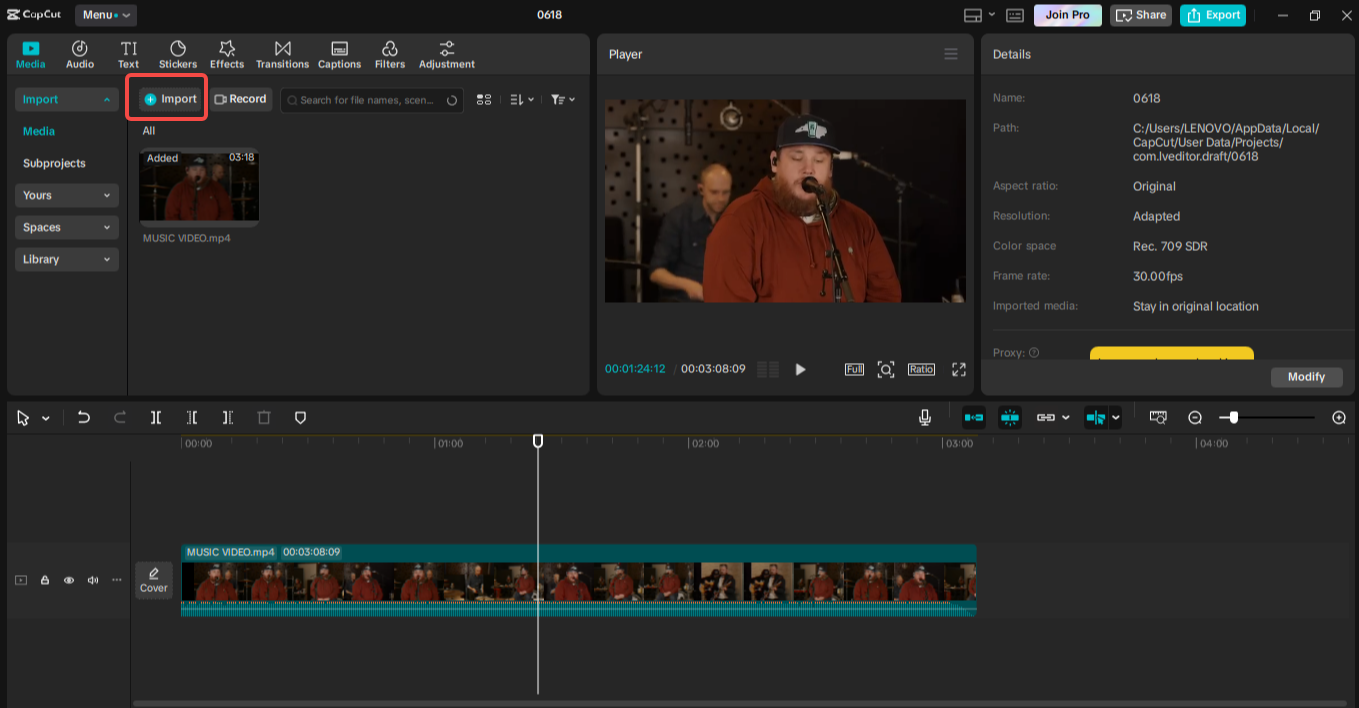Viewport: 1359px width, 708px height.
Task: Open the Spaces dropdown
Action: coord(66,227)
